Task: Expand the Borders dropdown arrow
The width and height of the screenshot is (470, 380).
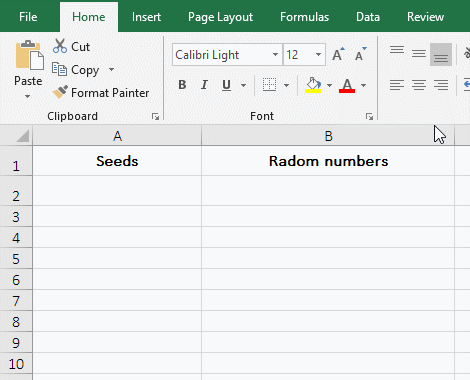Action: point(286,86)
